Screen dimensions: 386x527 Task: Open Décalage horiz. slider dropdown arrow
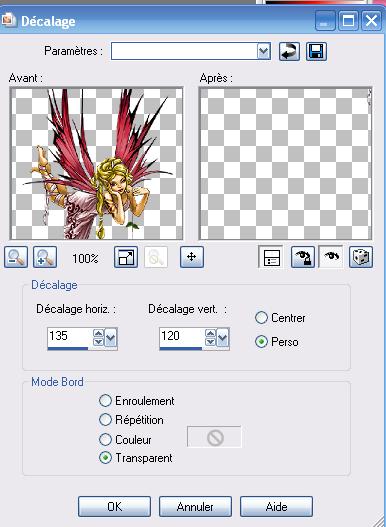[111, 338]
